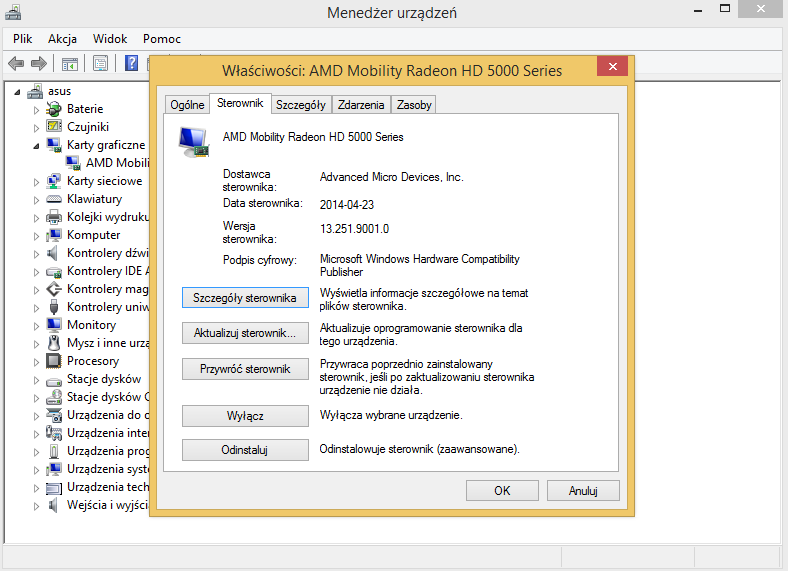The width and height of the screenshot is (788, 571).
Task: Click the Odinstaluj button
Action: click(x=245, y=450)
